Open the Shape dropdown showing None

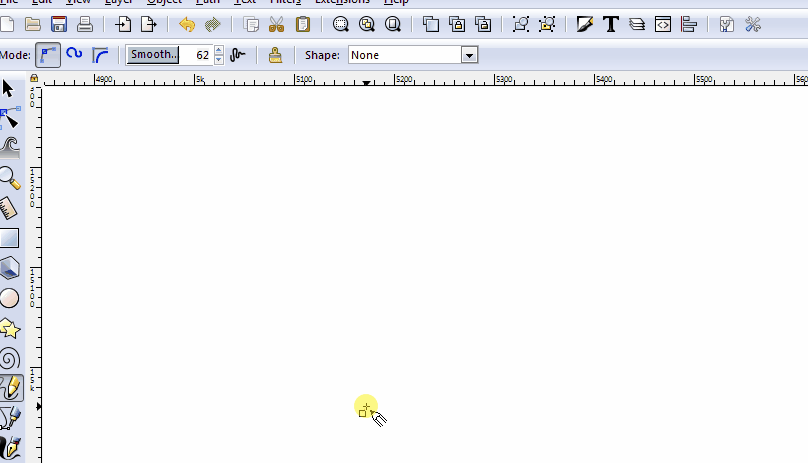click(x=413, y=55)
